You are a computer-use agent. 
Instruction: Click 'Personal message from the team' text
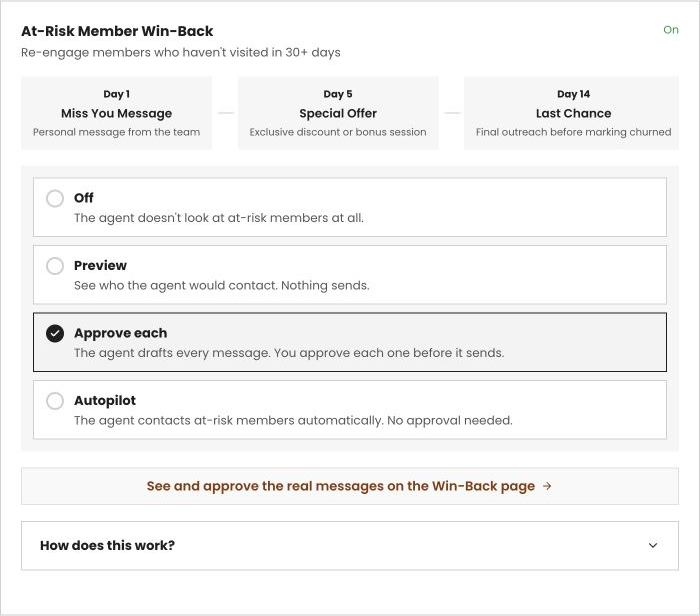coord(117,132)
